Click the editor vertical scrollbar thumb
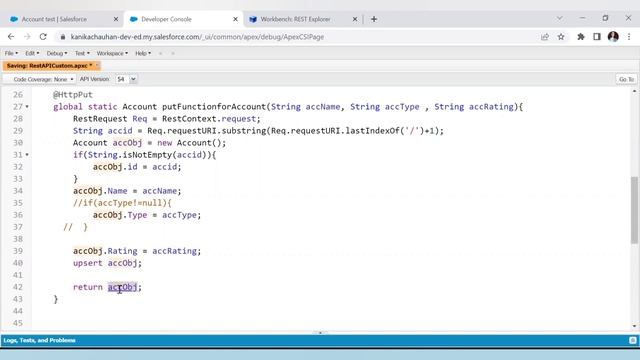The image size is (640, 360). coord(634,210)
